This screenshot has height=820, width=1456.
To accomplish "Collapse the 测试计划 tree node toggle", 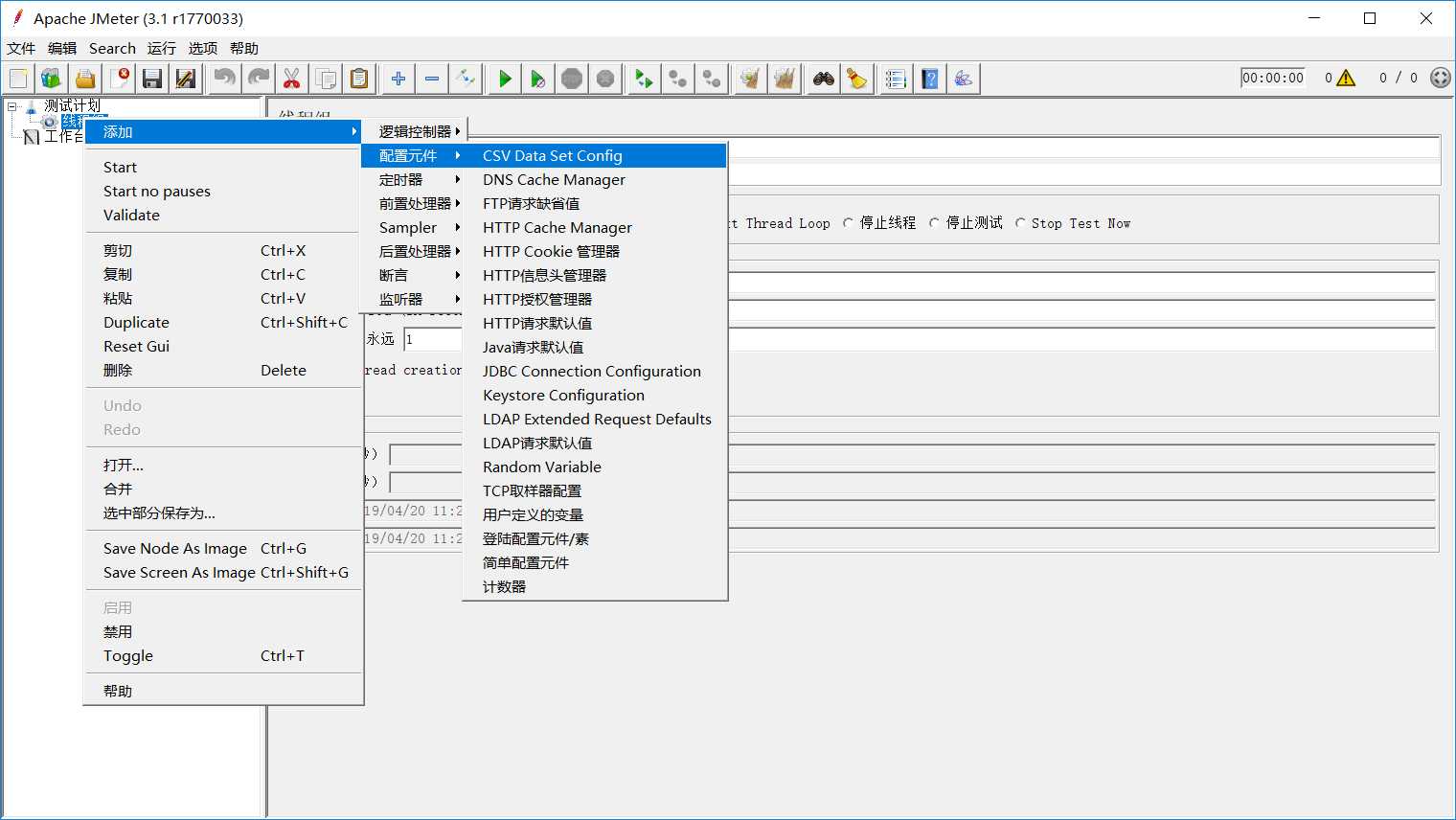I will [12, 106].
